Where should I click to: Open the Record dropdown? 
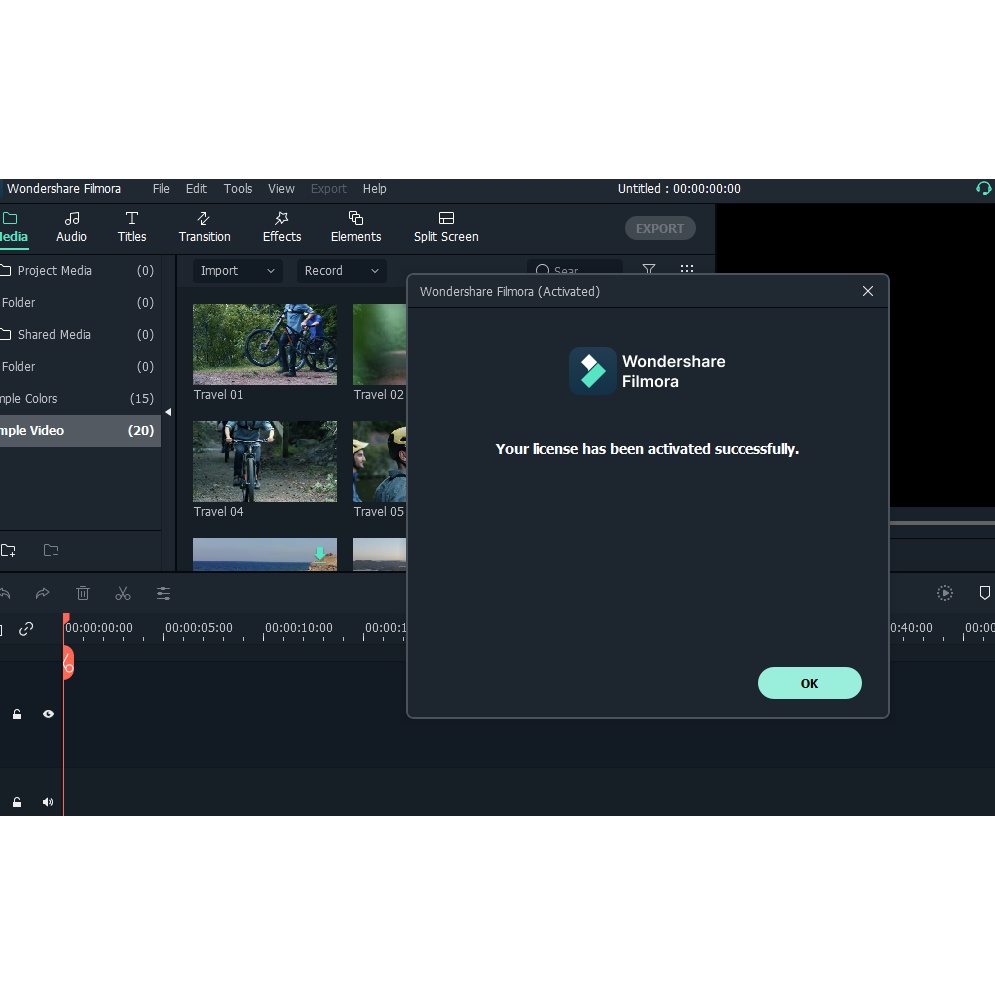341,271
